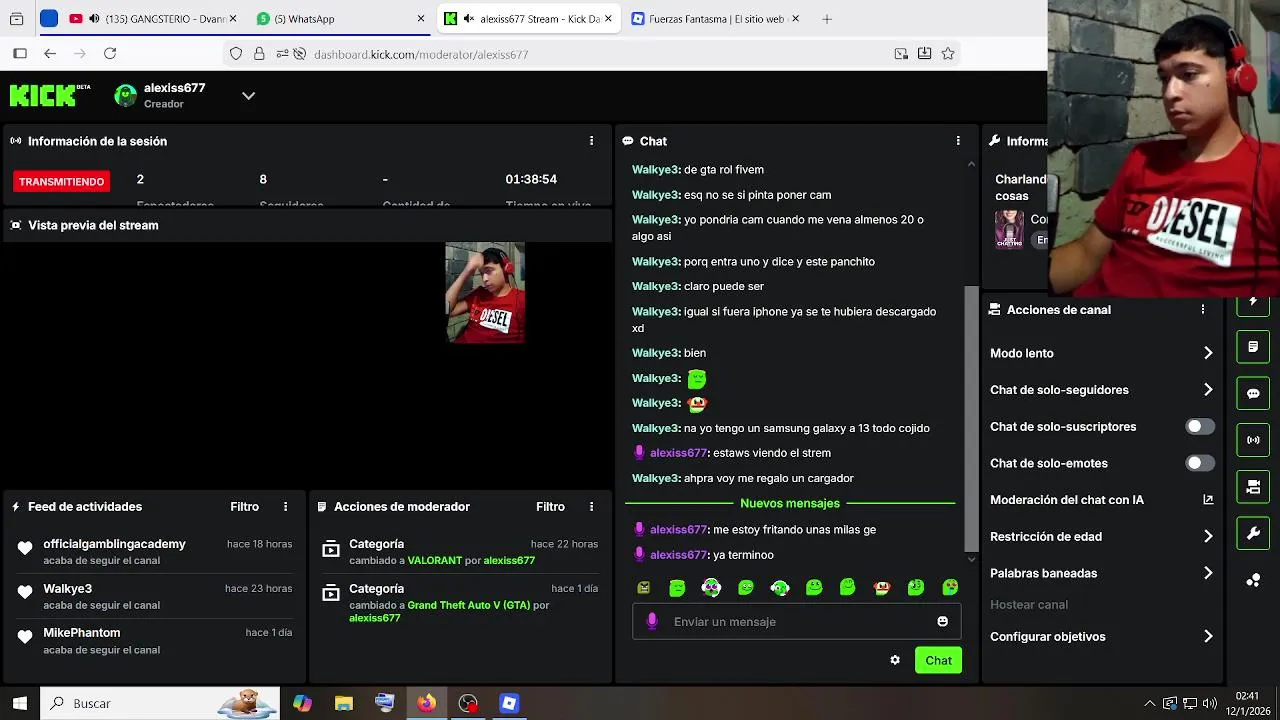1280x720 pixels.
Task: Click the browser address bar URL
Action: (421, 54)
